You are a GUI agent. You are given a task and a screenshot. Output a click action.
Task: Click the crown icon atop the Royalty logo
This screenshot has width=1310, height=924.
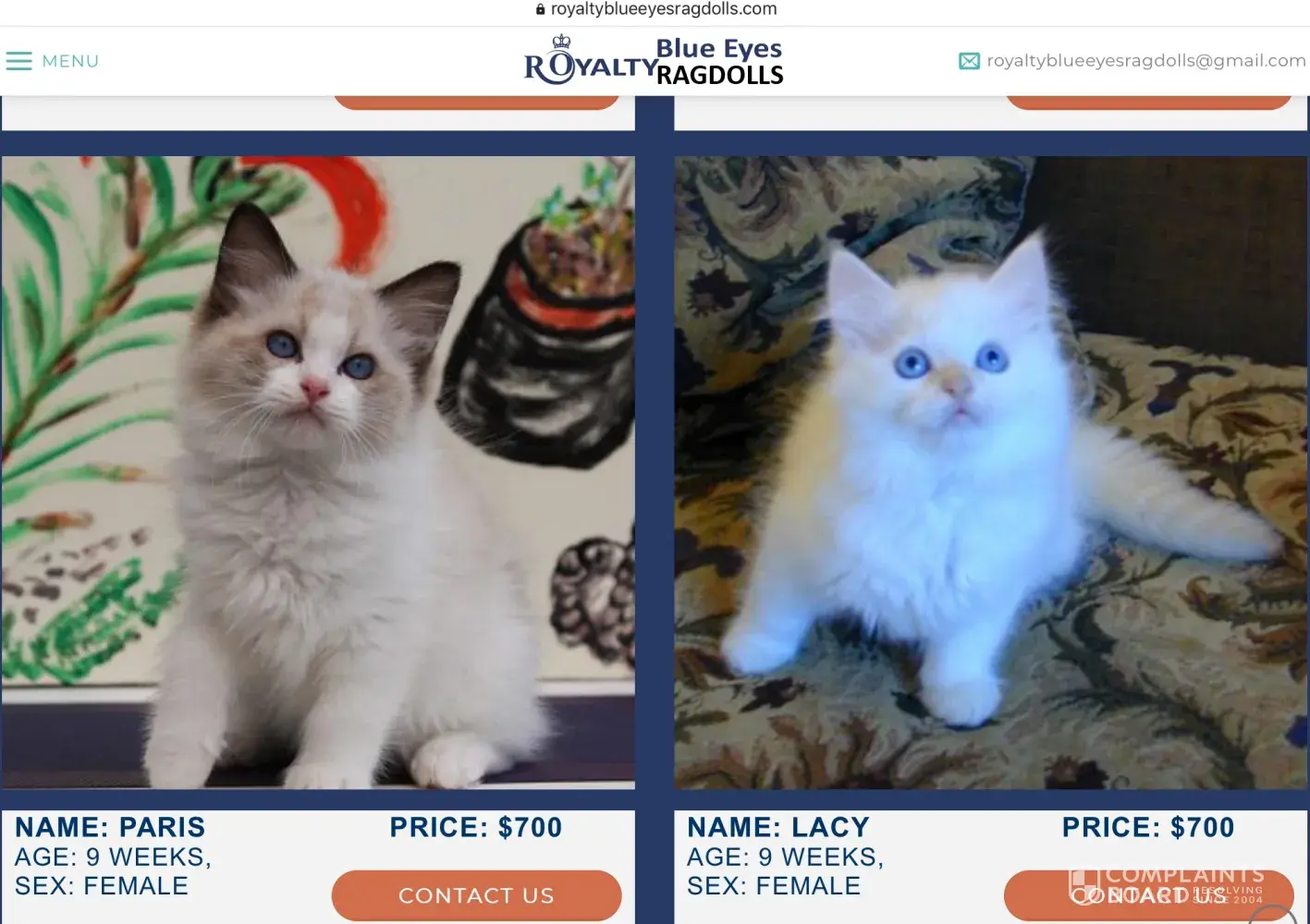point(561,42)
